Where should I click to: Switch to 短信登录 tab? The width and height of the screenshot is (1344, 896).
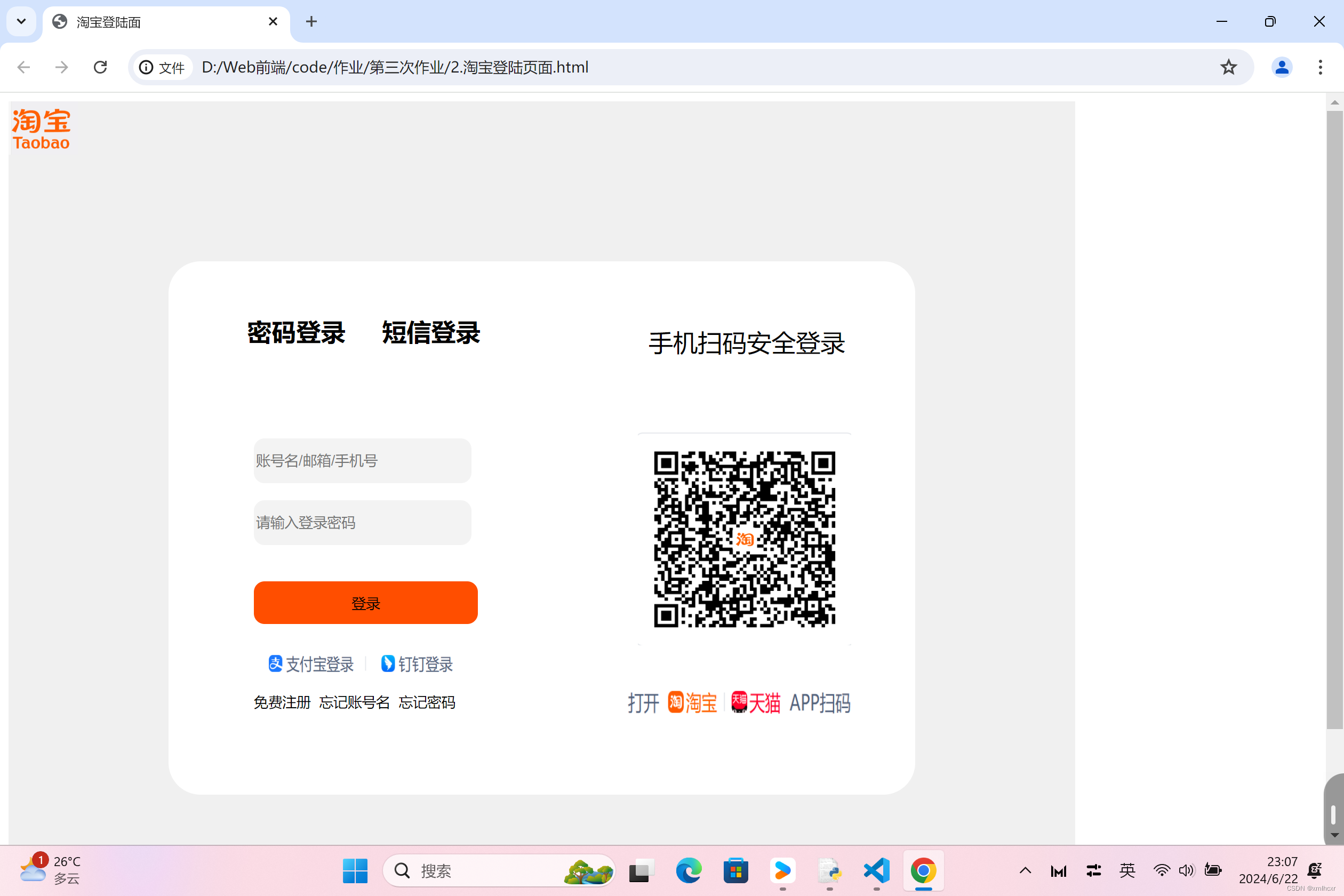[x=431, y=333]
